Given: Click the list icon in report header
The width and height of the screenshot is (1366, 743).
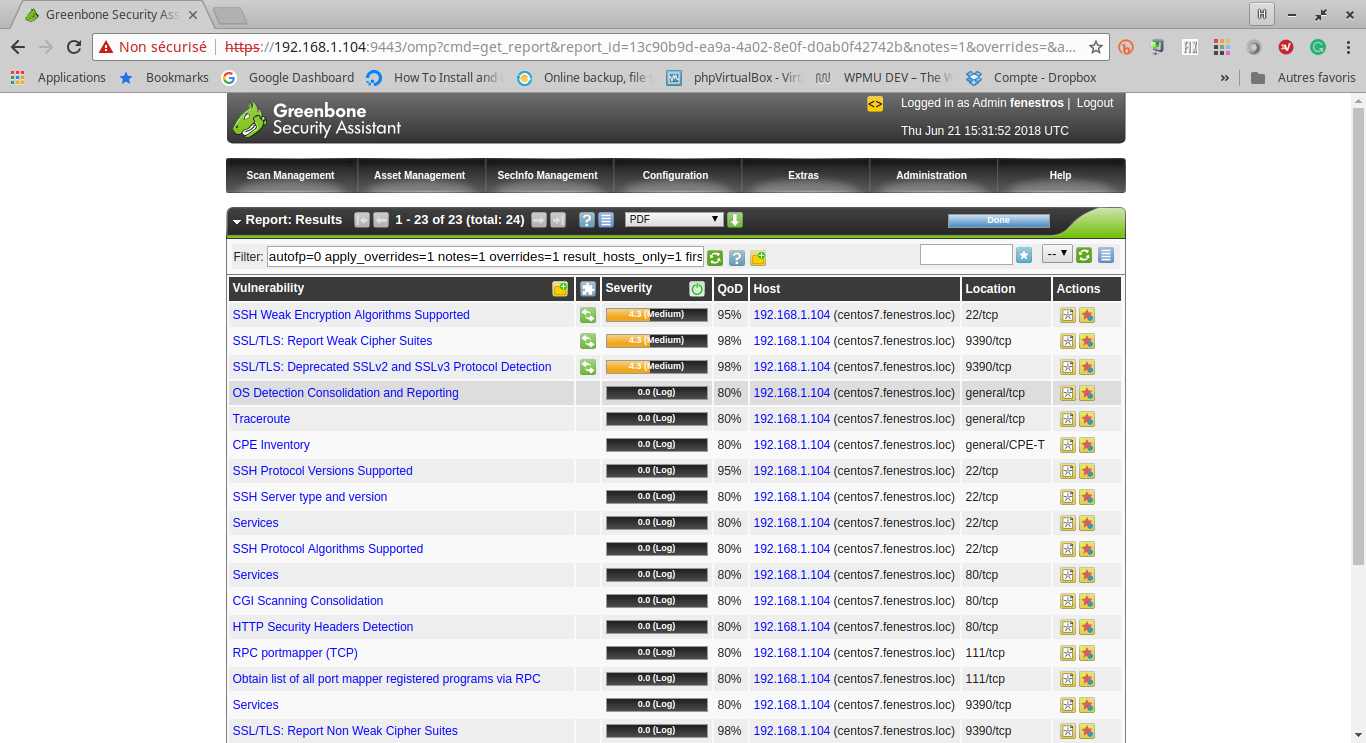Looking at the screenshot, I should tap(606, 220).
